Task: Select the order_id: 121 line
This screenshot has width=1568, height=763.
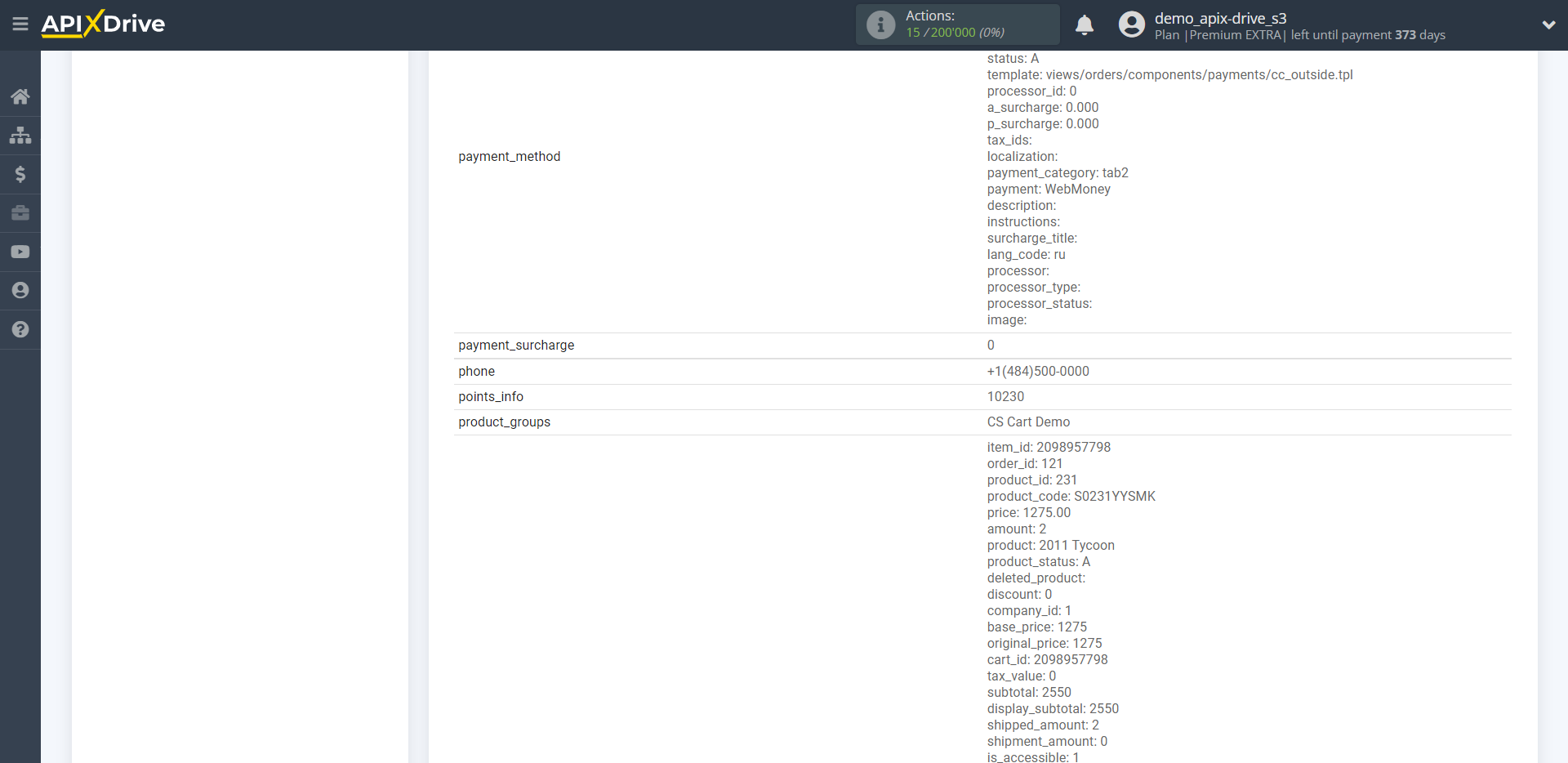Action: pyautogui.click(x=1025, y=463)
